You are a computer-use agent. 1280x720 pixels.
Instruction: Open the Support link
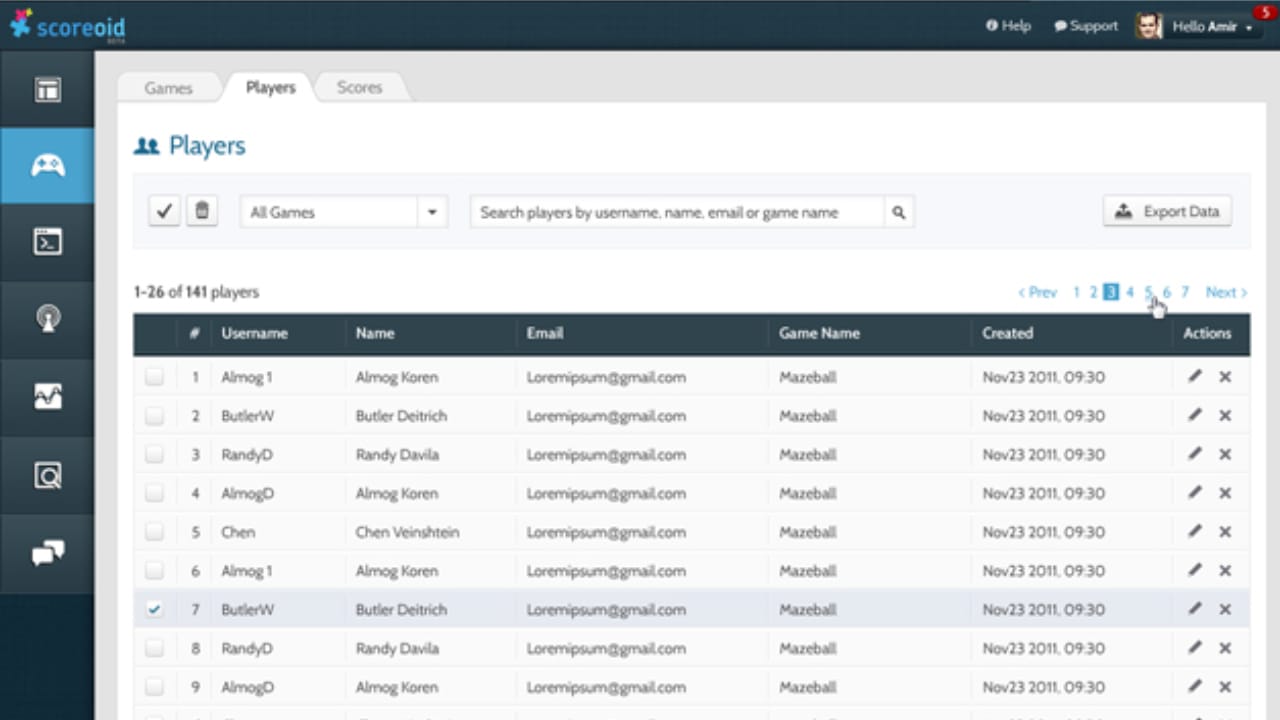click(1086, 26)
